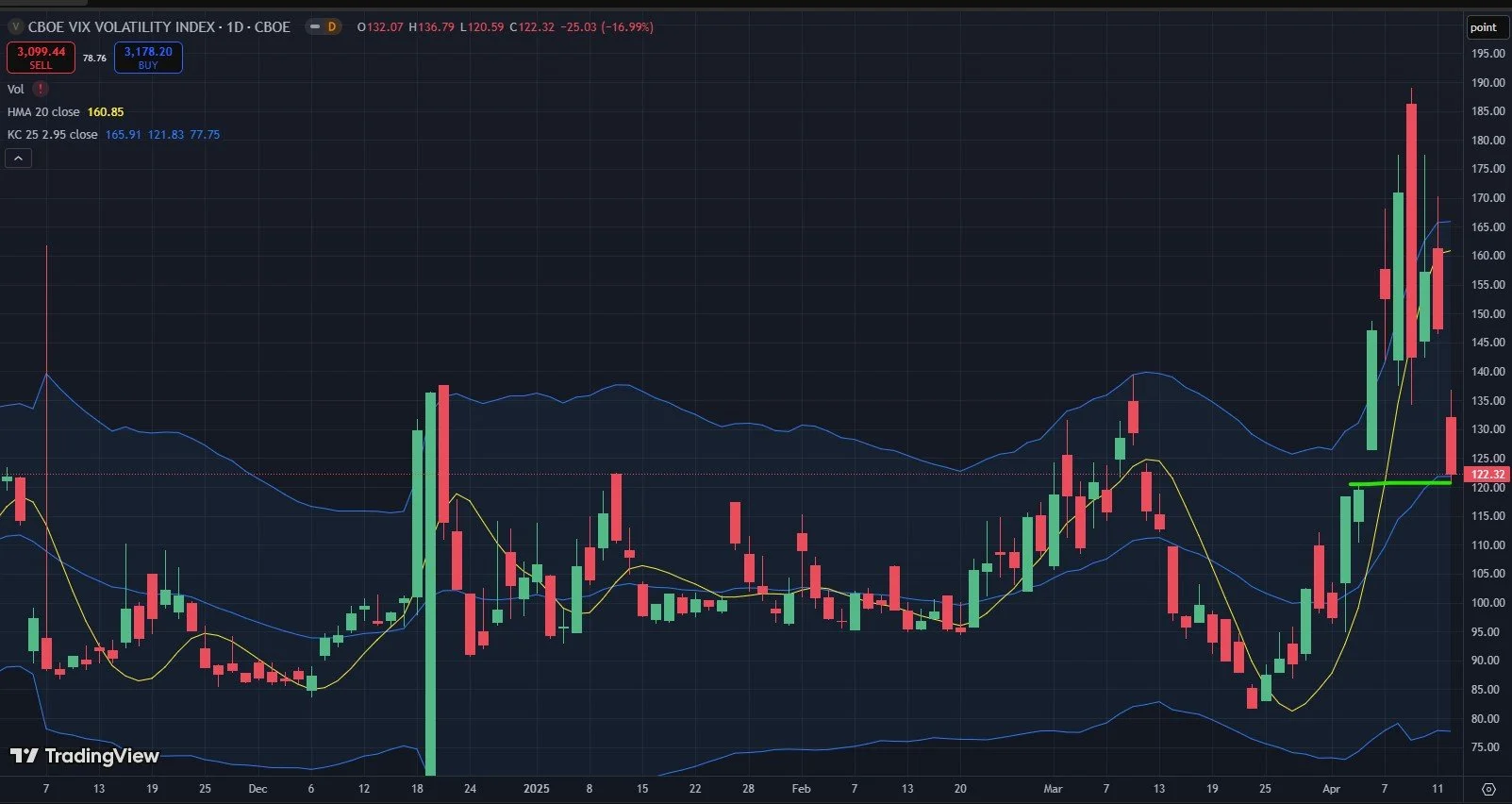Click the Vol indicator error warning icon
Image resolution: width=1512 pixels, height=804 pixels.
click(41, 89)
